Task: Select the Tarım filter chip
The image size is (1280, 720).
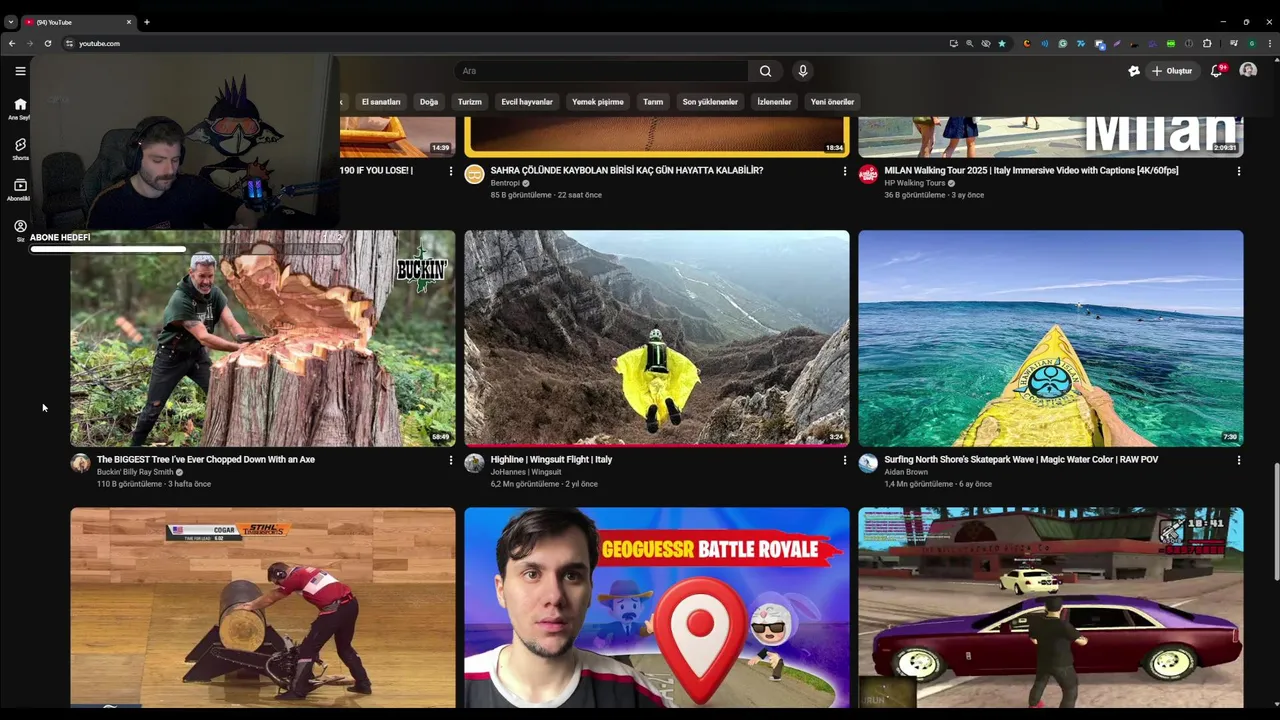Action: pos(653,102)
